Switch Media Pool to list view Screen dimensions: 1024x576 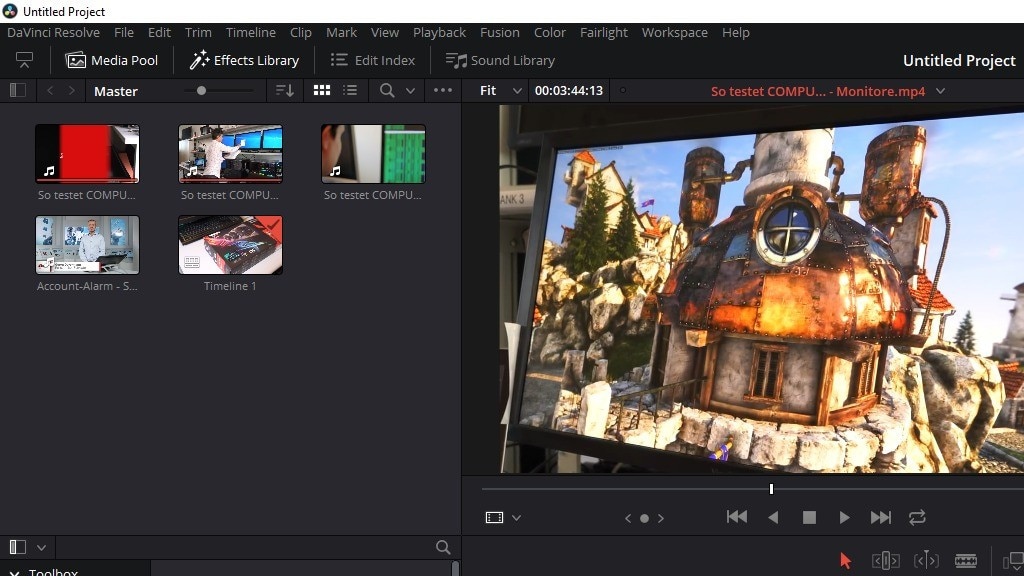tap(350, 90)
